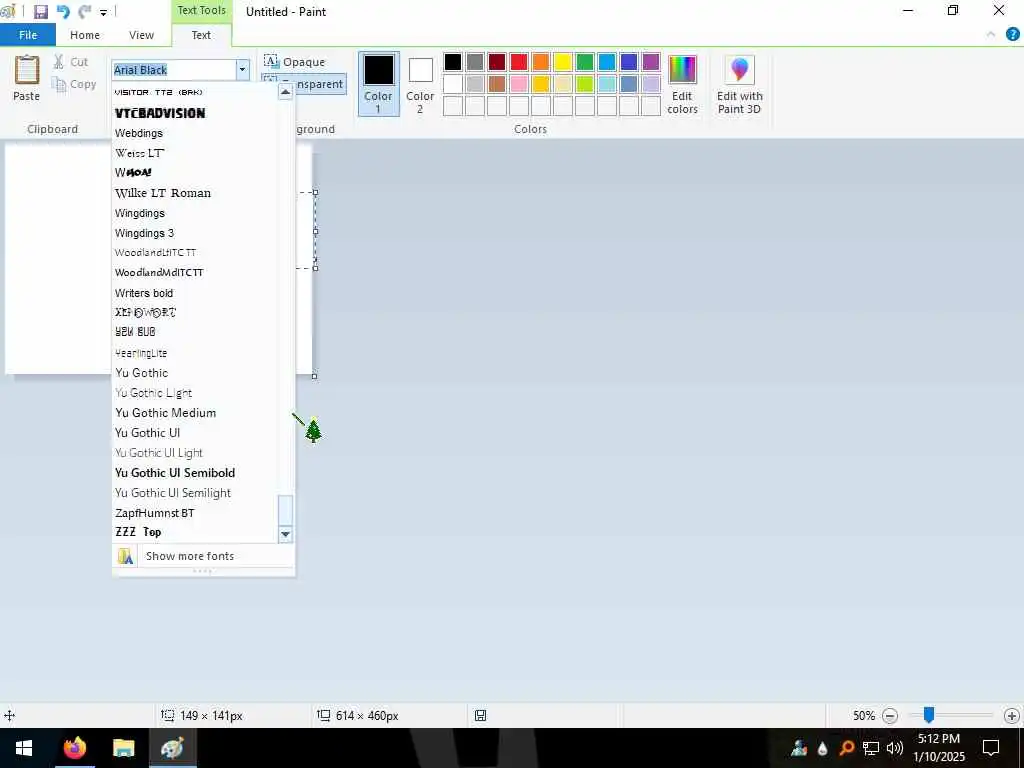Pick the red color swatch
This screenshot has height=768, width=1024.
click(x=519, y=62)
